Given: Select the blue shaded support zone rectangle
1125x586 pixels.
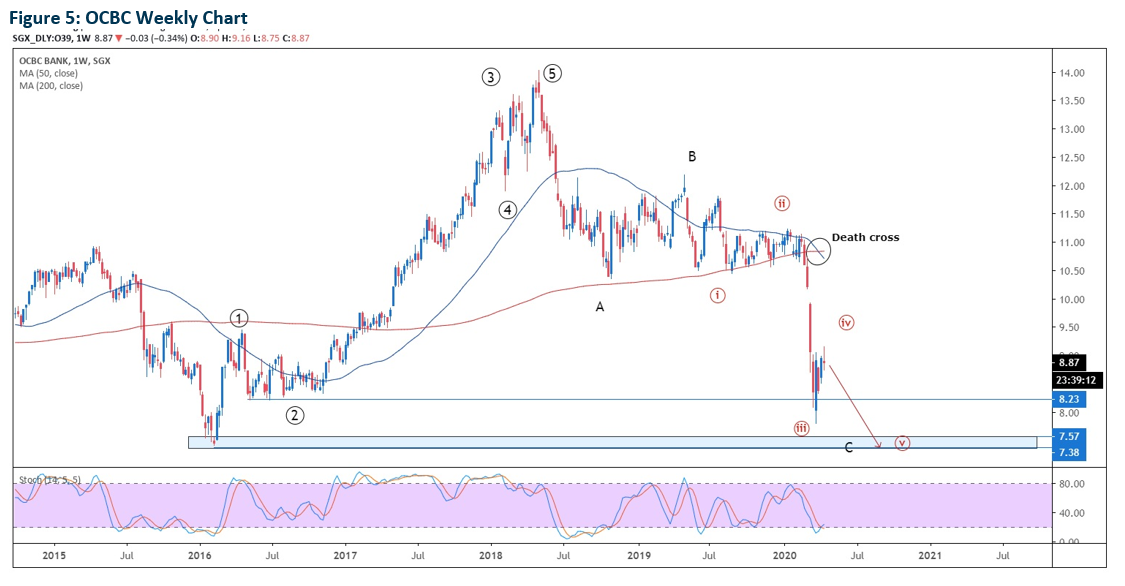Looking at the screenshot, I should (x=613, y=443).
